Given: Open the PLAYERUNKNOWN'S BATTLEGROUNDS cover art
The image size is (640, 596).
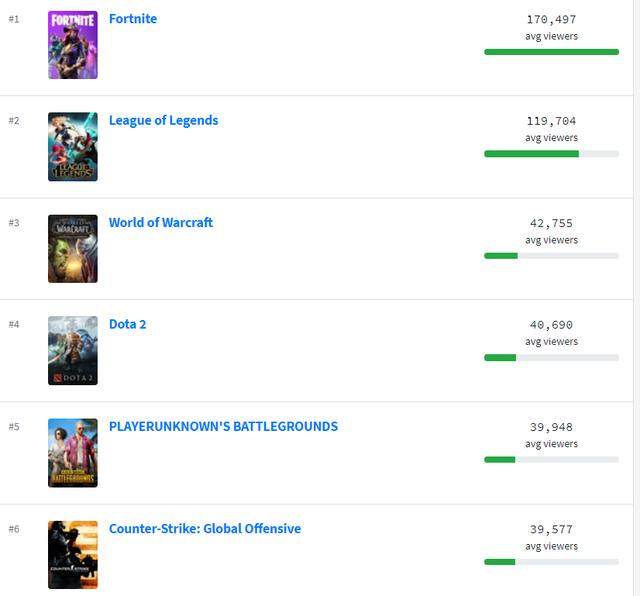Looking at the screenshot, I should tap(73, 453).
